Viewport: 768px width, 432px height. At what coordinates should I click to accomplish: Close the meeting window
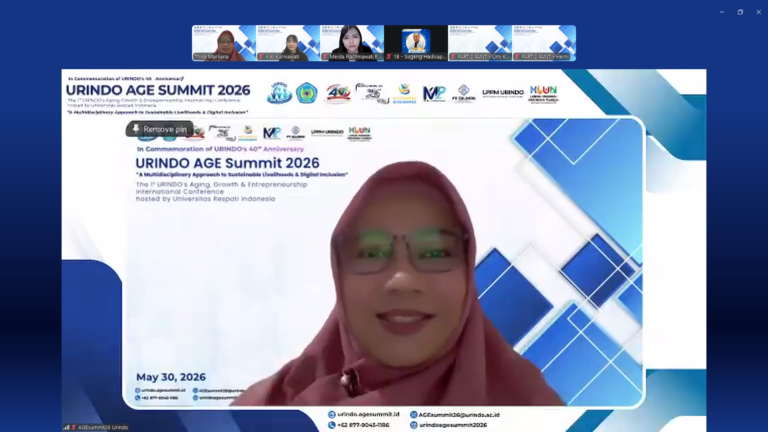click(758, 12)
